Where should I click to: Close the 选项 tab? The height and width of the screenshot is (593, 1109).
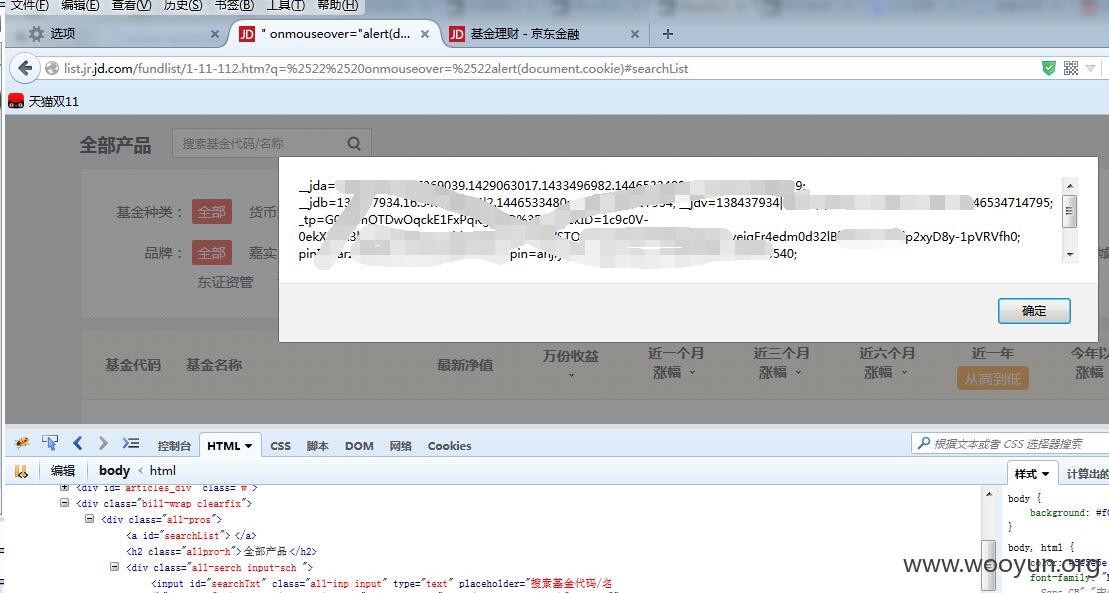coord(215,33)
